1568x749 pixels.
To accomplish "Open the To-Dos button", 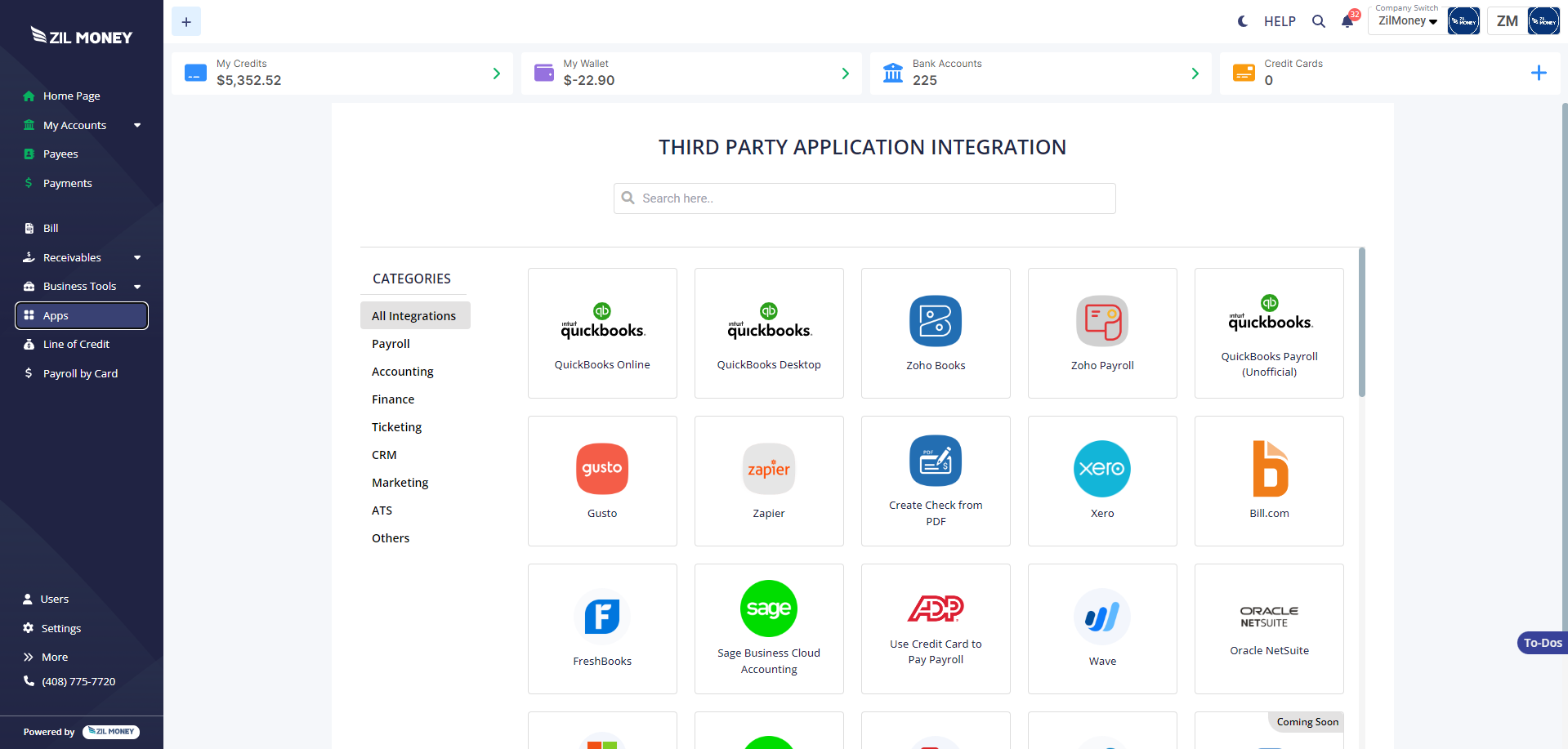I will 1543,643.
